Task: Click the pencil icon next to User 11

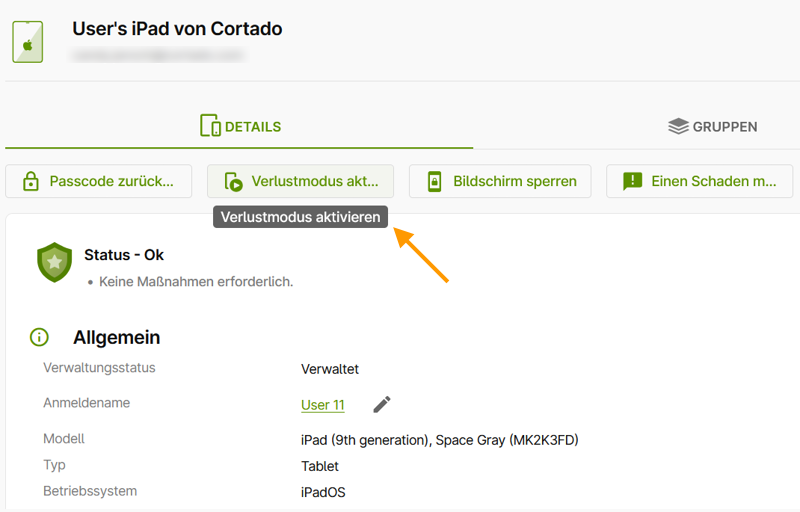Action: pyautogui.click(x=382, y=404)
